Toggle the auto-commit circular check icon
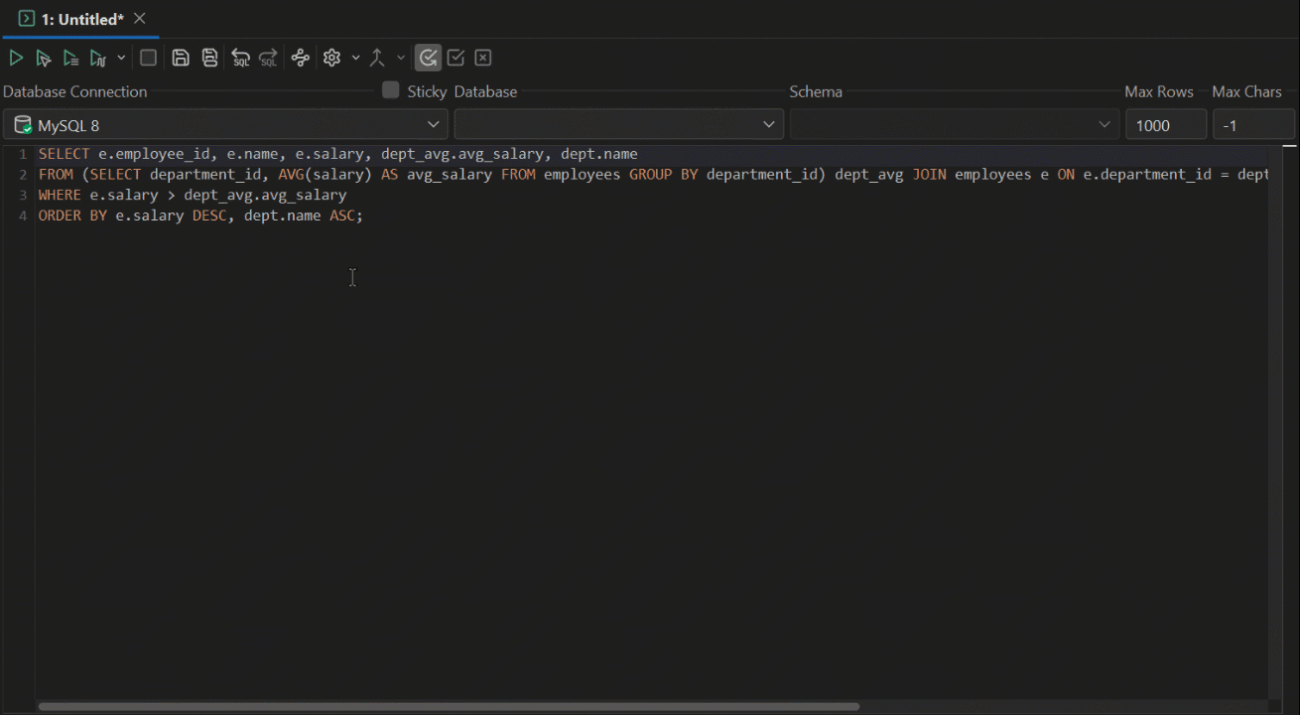This screenshot has height=715, width=1300. pyautogui.click(x=427, y=57)
